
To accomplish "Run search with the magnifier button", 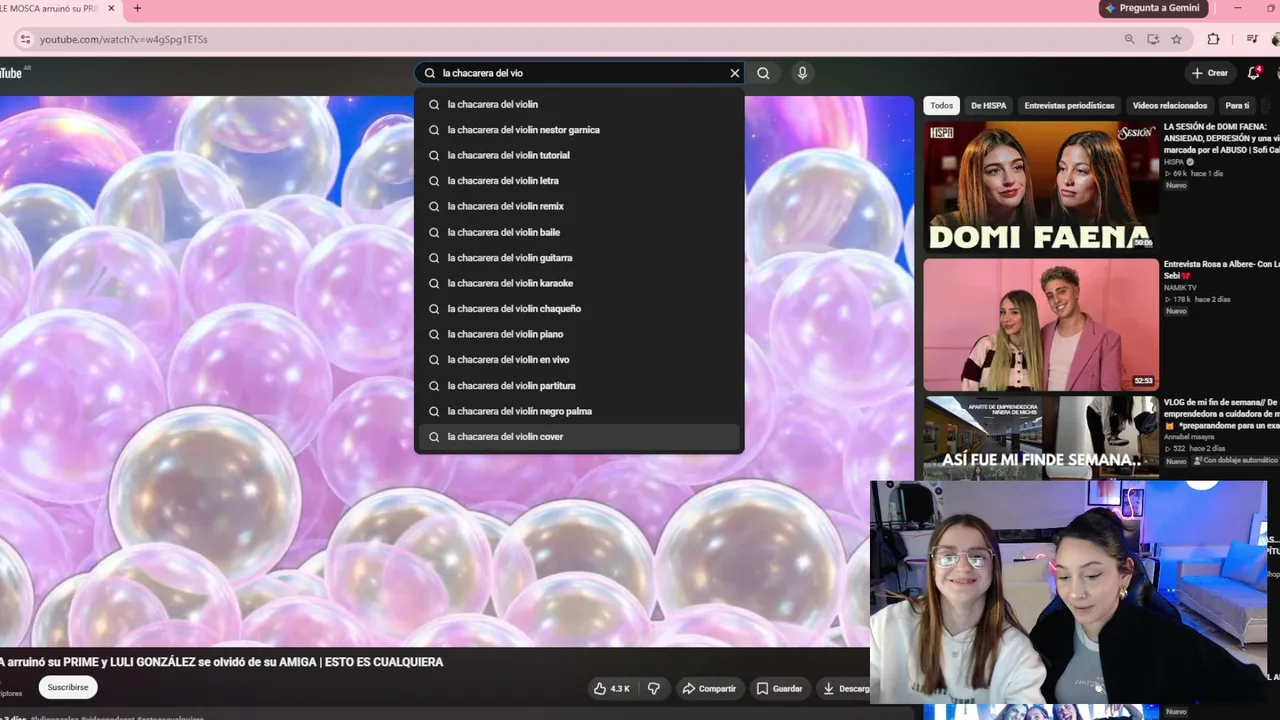I will tap(763, 73).
